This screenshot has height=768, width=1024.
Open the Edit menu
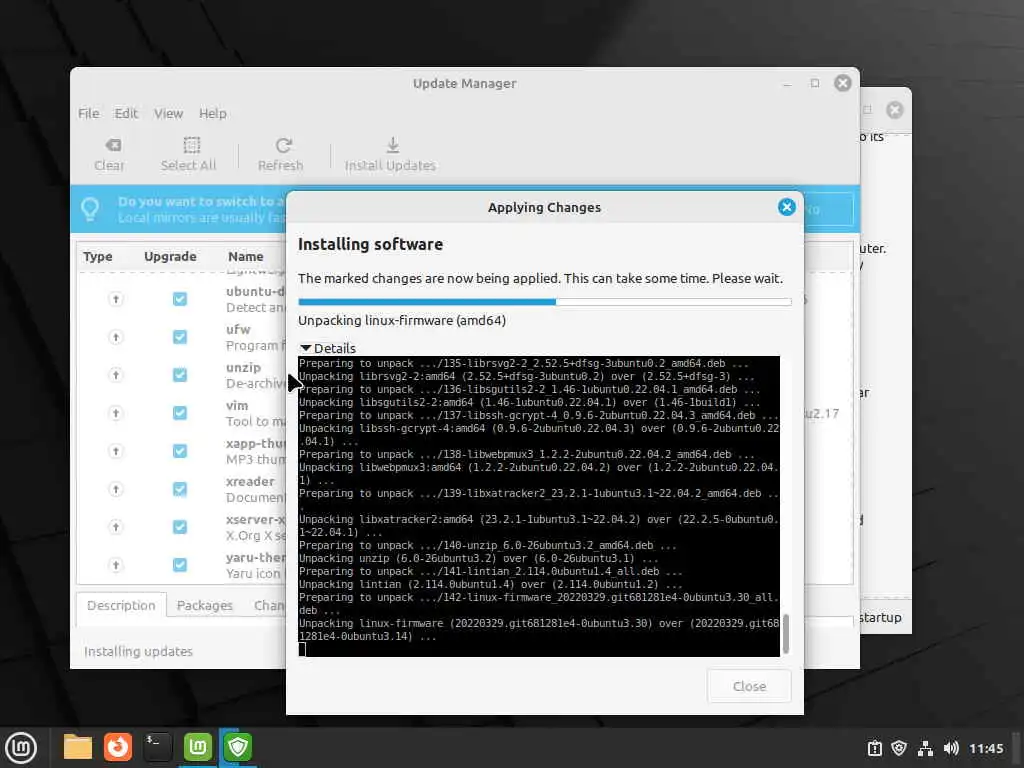(x=126, y=113)
